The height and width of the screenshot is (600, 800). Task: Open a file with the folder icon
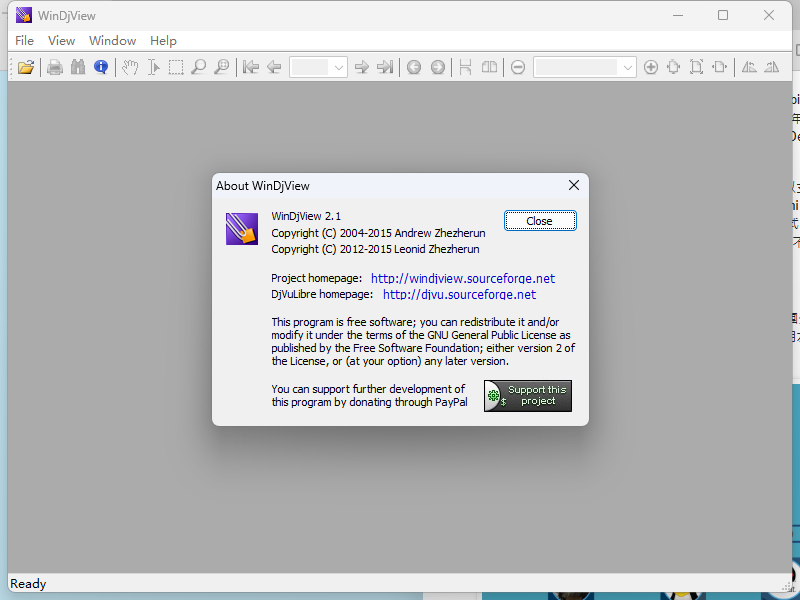click(26, 67)
